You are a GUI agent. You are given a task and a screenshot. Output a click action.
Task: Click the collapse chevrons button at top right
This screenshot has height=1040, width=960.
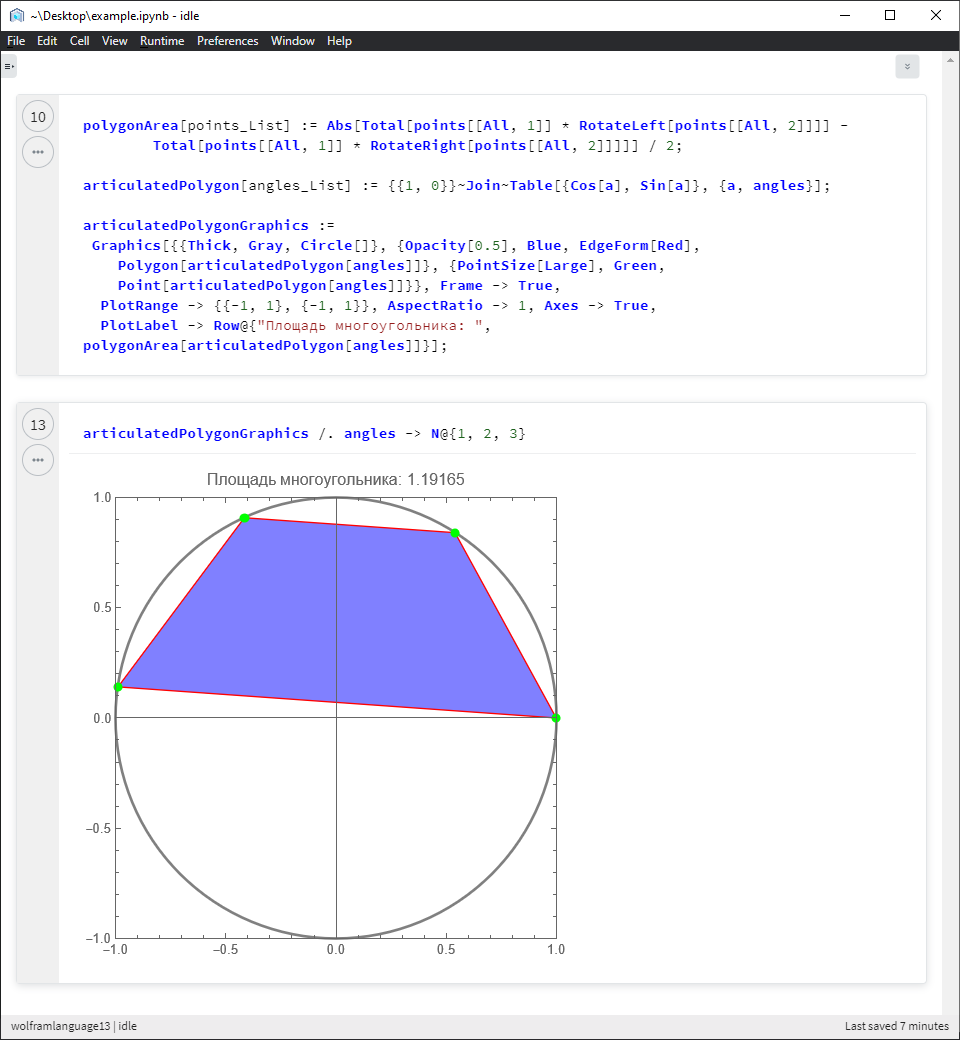pyautogui.click(x=907, y=66)
